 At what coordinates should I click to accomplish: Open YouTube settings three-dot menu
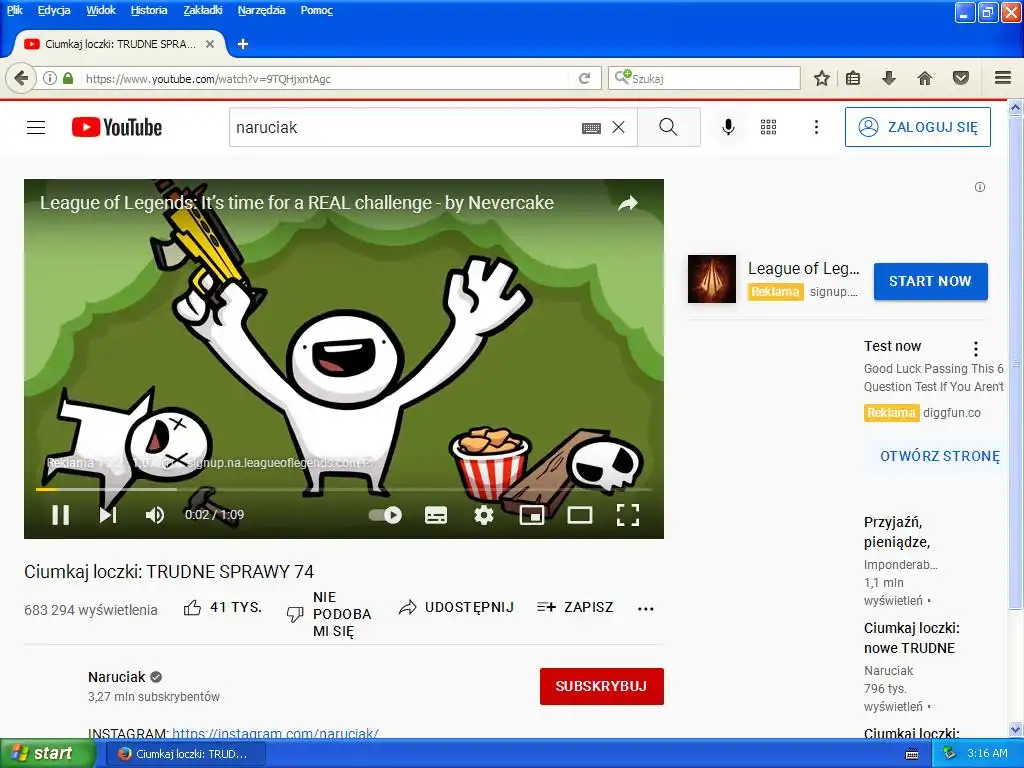[x=816, y=127]
